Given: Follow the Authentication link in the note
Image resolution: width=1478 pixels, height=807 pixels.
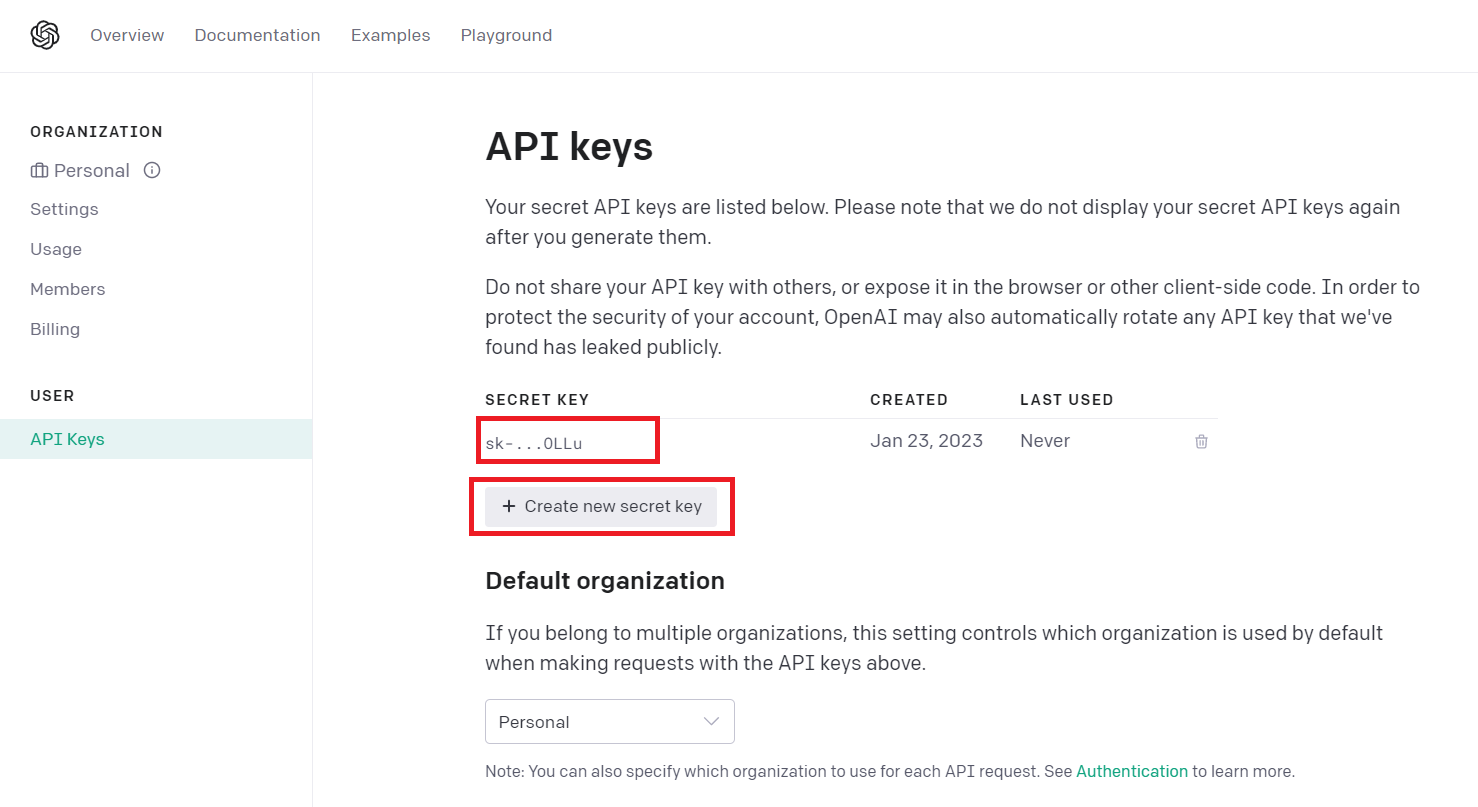Looking at the screenshot, I should click(x=1132, y=771).
